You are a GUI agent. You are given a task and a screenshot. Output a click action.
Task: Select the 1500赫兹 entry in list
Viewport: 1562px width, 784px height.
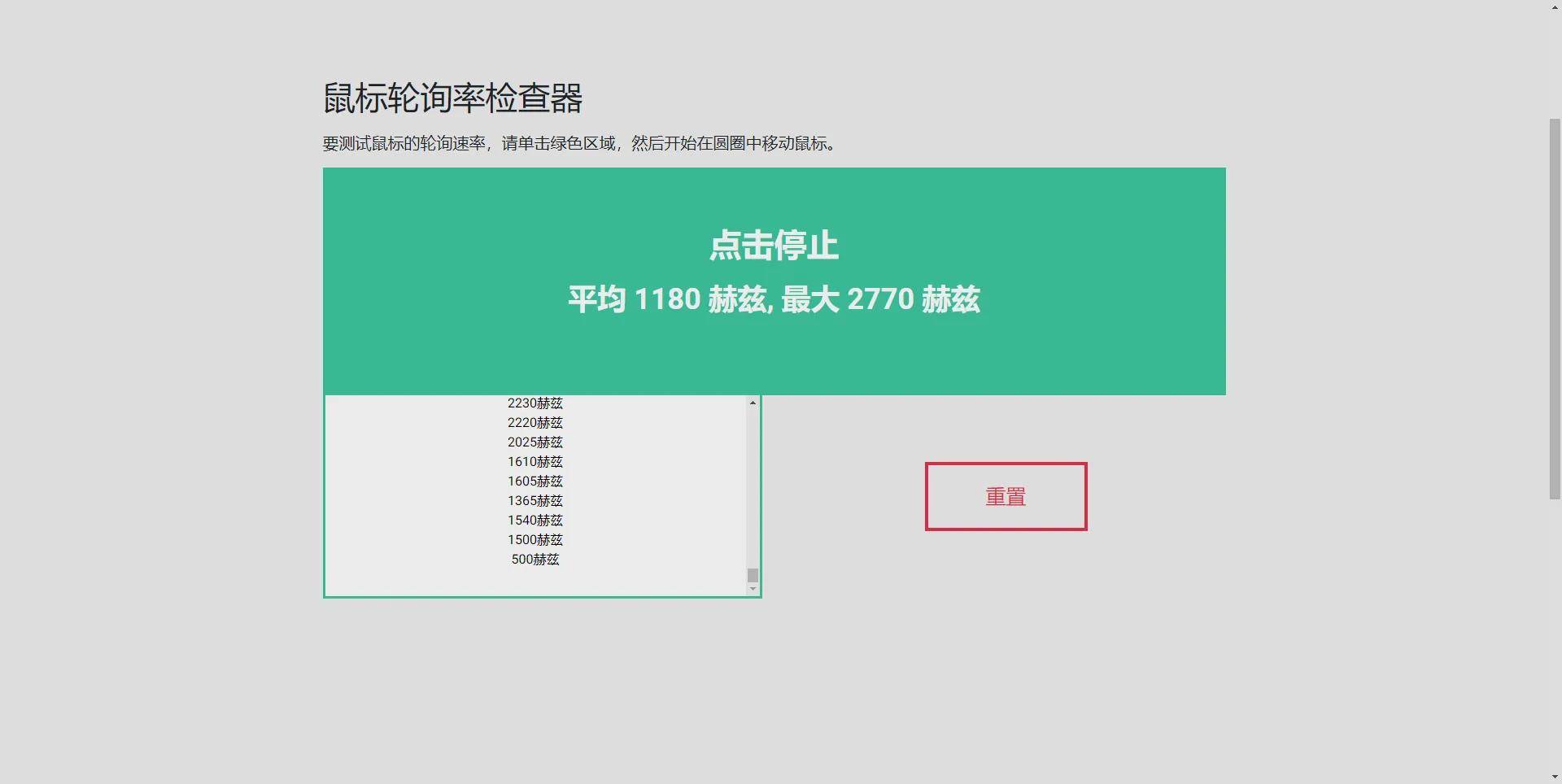click(x=534, y=539)
